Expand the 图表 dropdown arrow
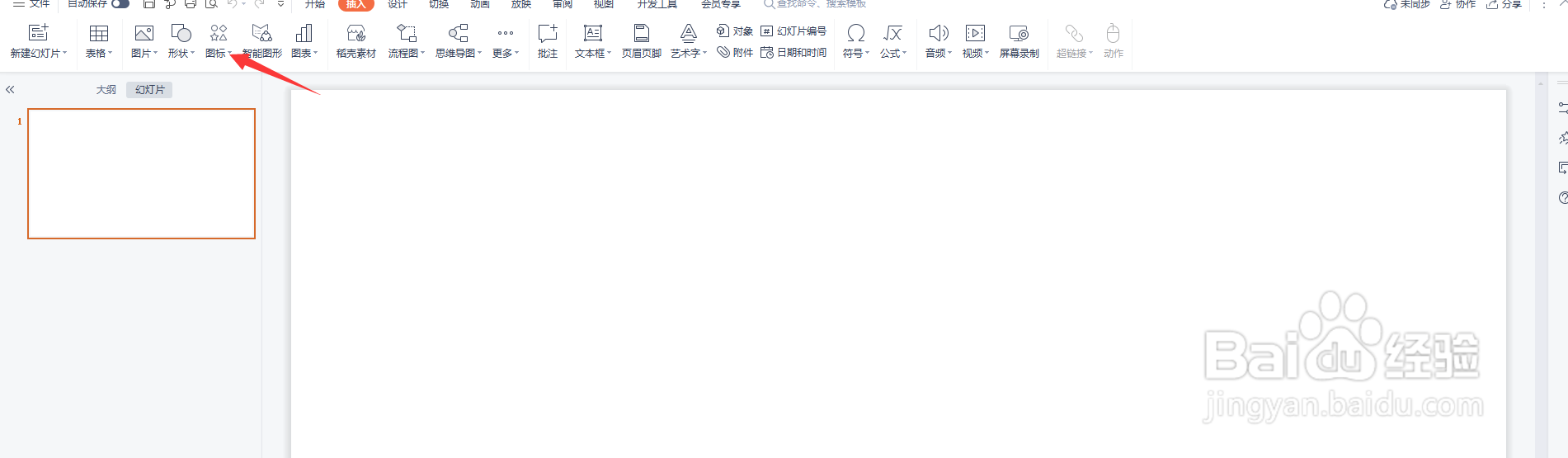1568x458 pixels. pyautogui.click(x=316, y=53)
